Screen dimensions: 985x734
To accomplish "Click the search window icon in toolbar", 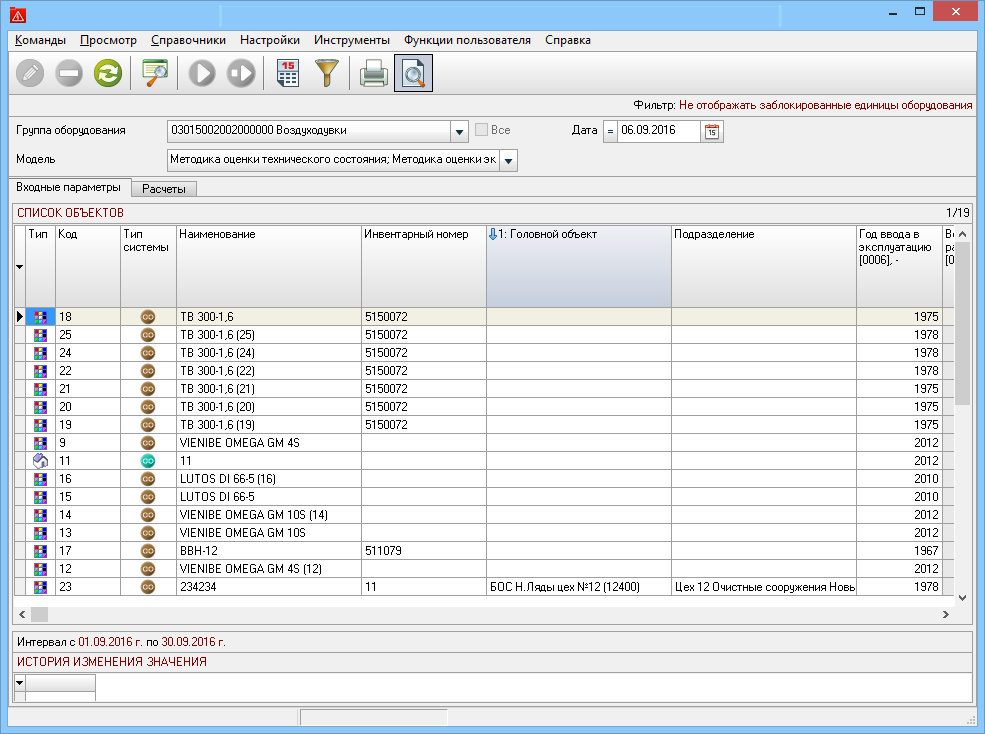I will click(x=155, y=73).
